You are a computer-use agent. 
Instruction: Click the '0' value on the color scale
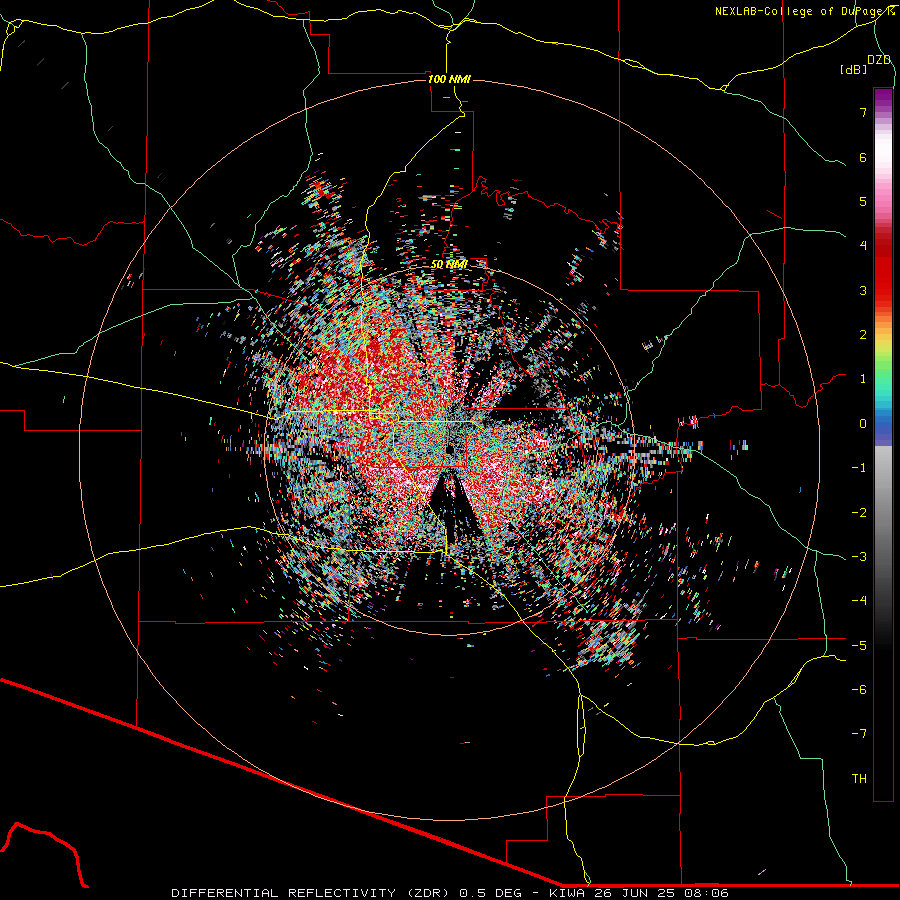(863, 424)
